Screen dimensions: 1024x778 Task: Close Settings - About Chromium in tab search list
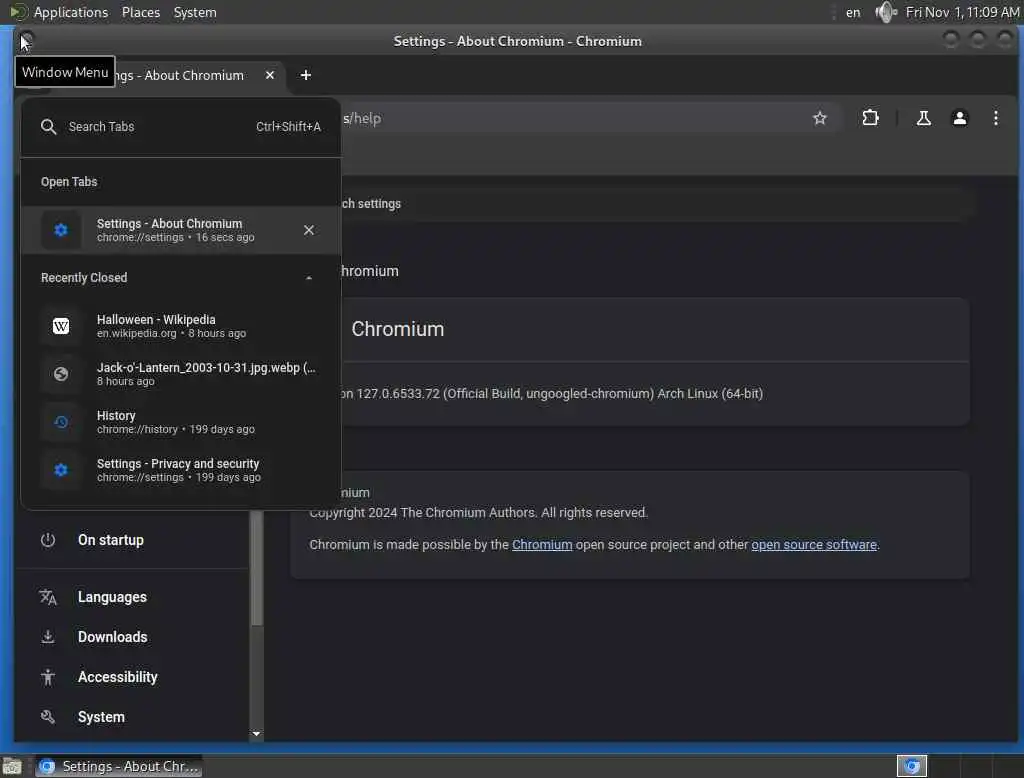click(309, 230)
